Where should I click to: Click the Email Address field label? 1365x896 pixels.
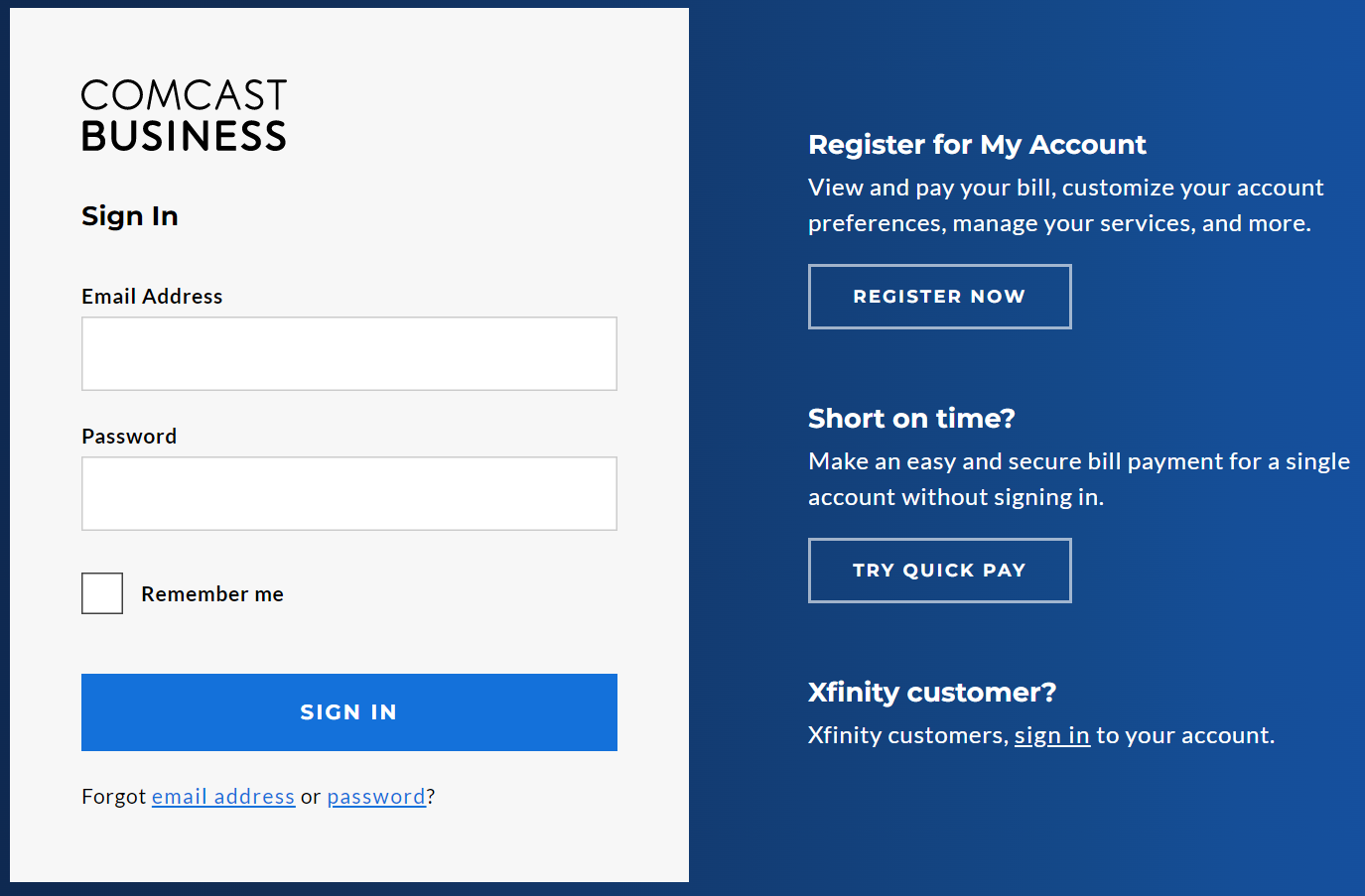tap(152, 296)
